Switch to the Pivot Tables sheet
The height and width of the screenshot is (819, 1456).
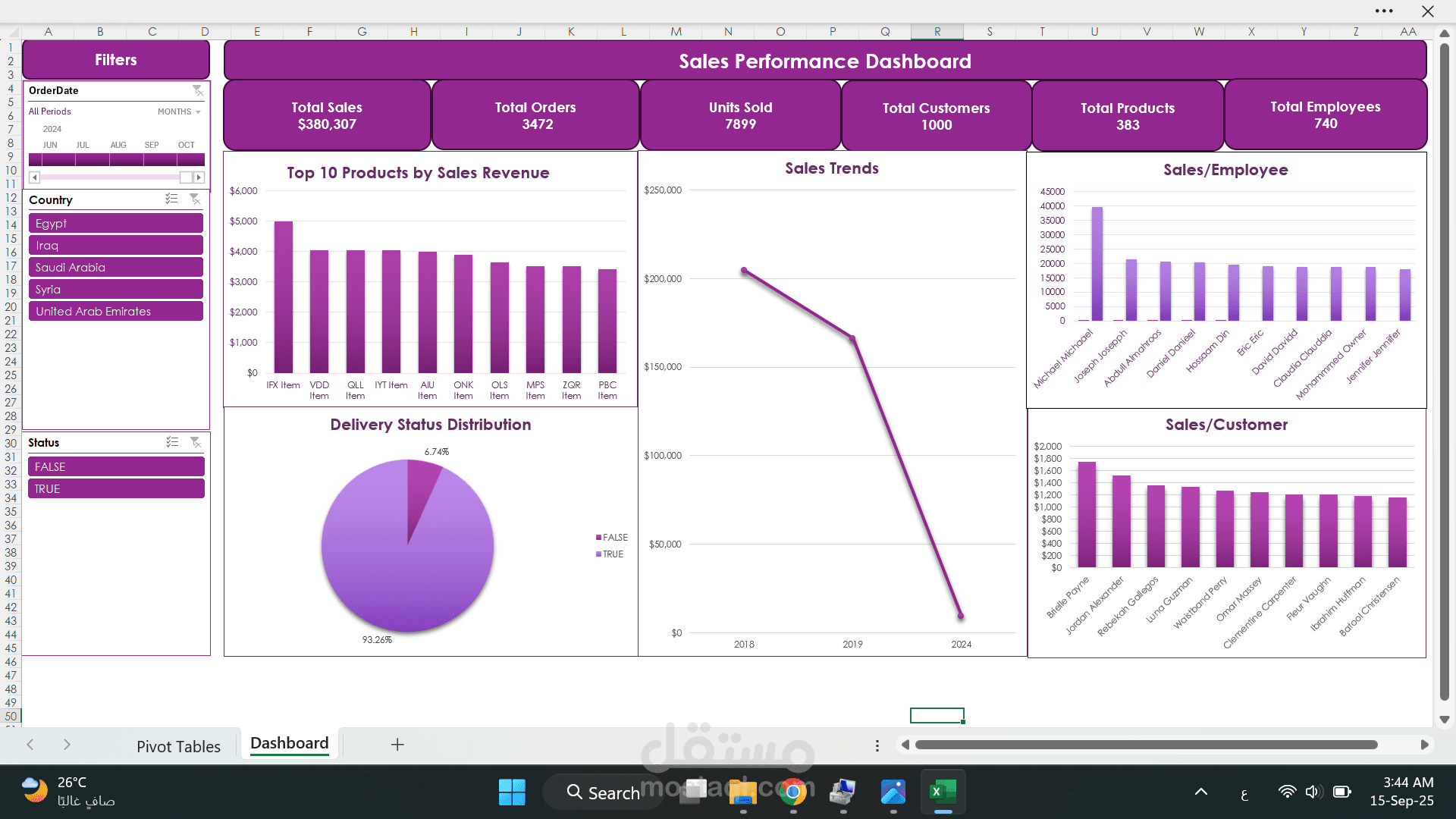178,746
